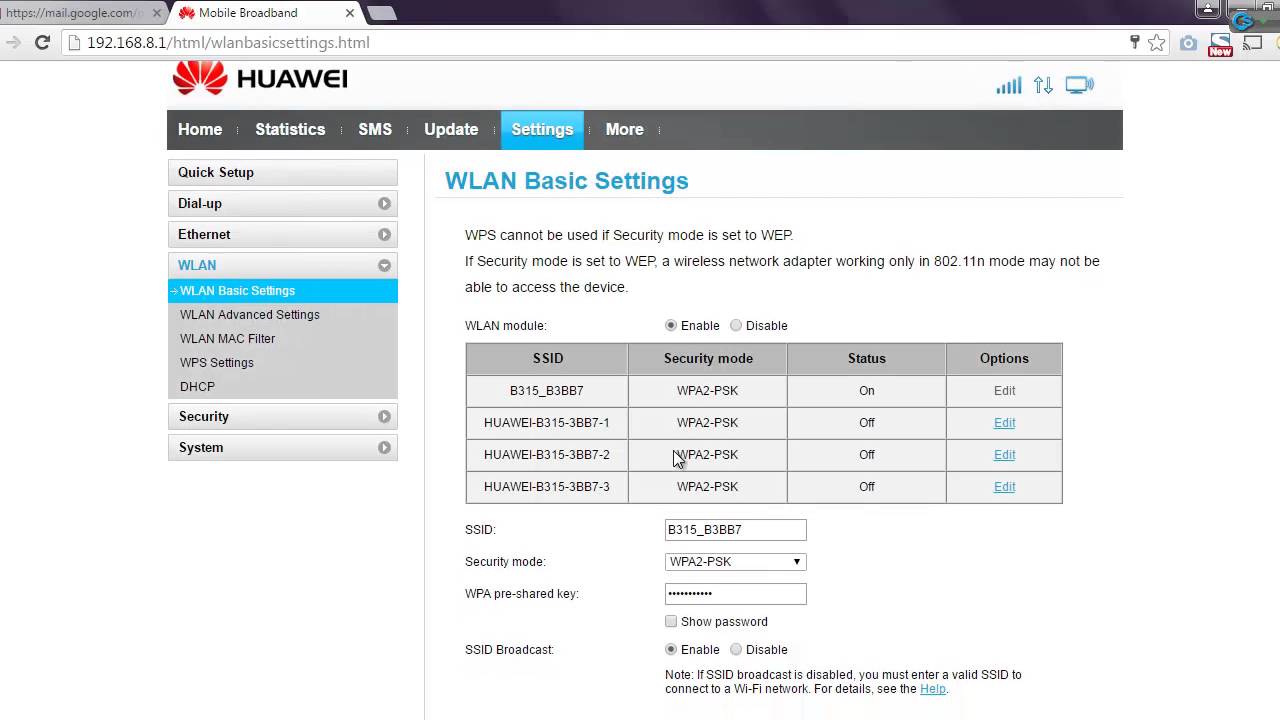1280x720 pixels.
Task: Click the Status column header
Action: click(866, 358)
